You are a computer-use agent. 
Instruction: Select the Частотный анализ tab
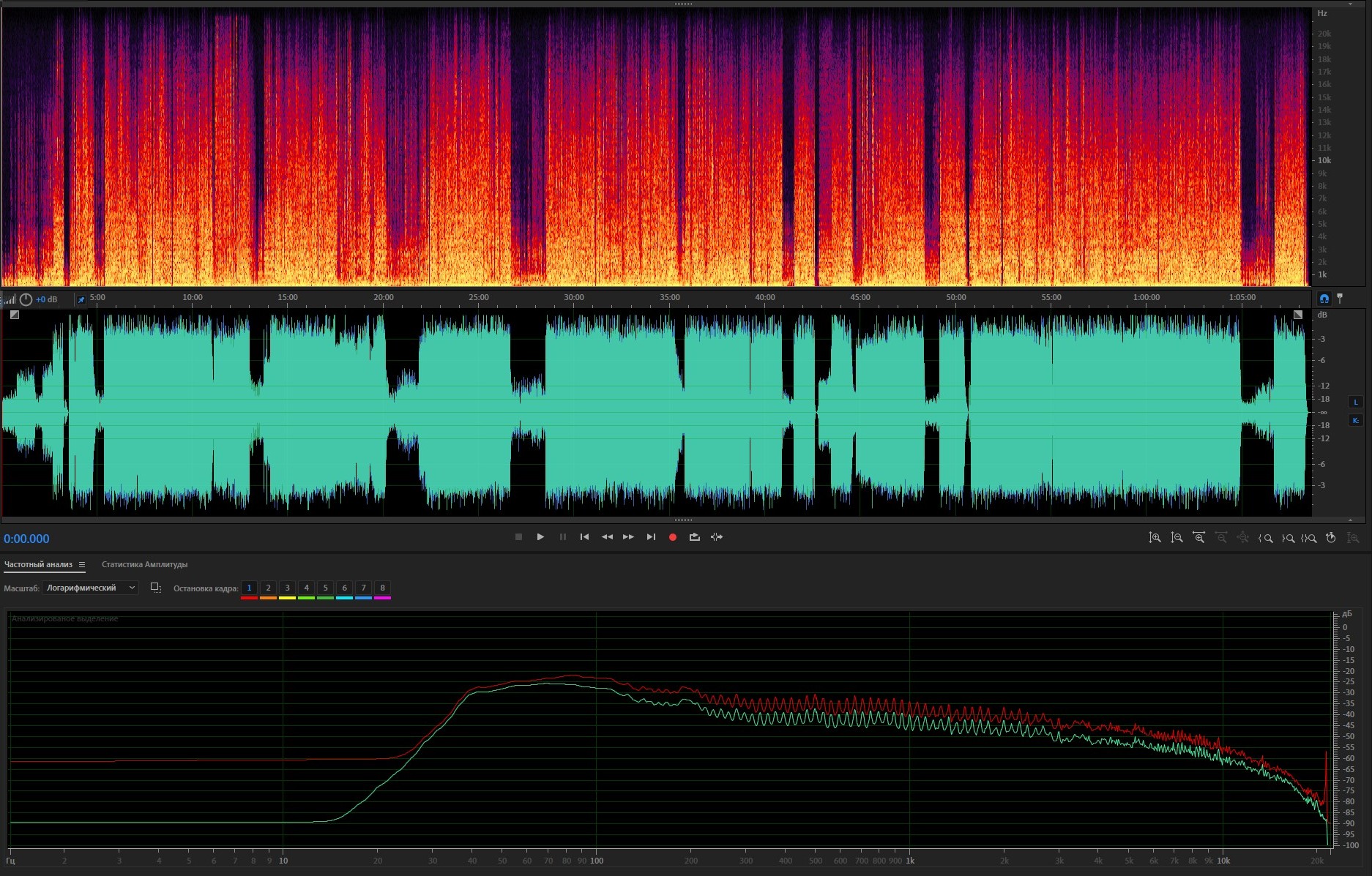coord(38,565)
